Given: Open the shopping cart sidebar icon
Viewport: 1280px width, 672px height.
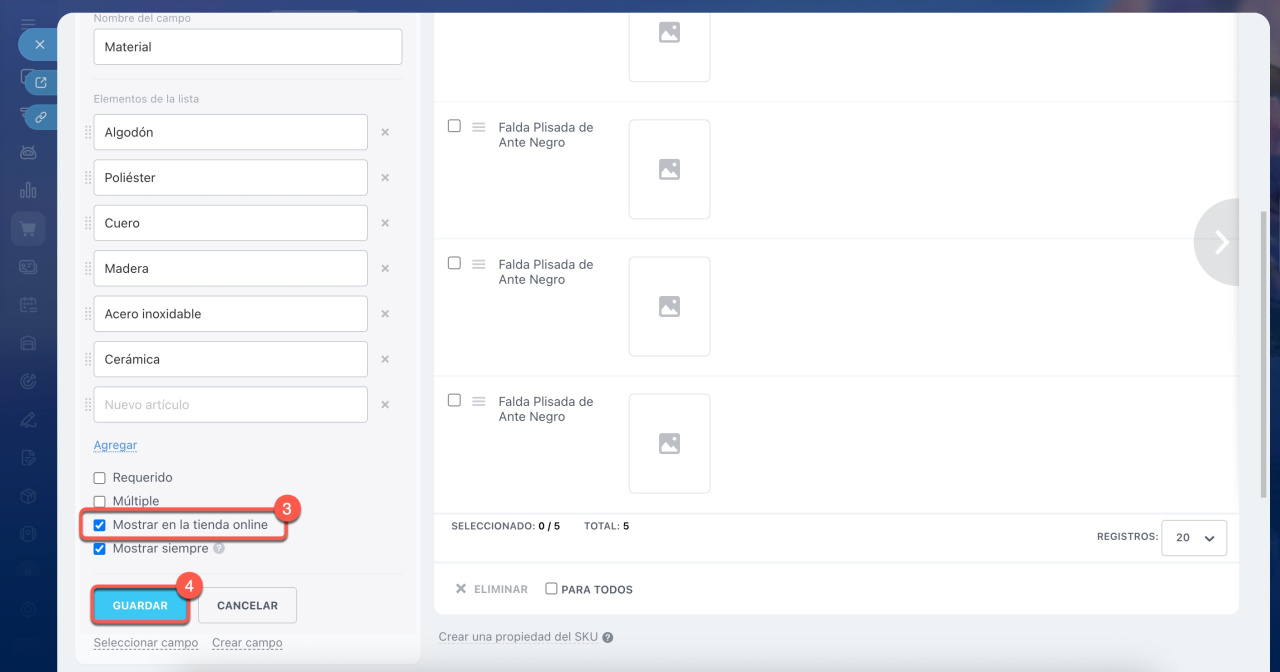Looking at the screenshot, I should coord(28,229).
